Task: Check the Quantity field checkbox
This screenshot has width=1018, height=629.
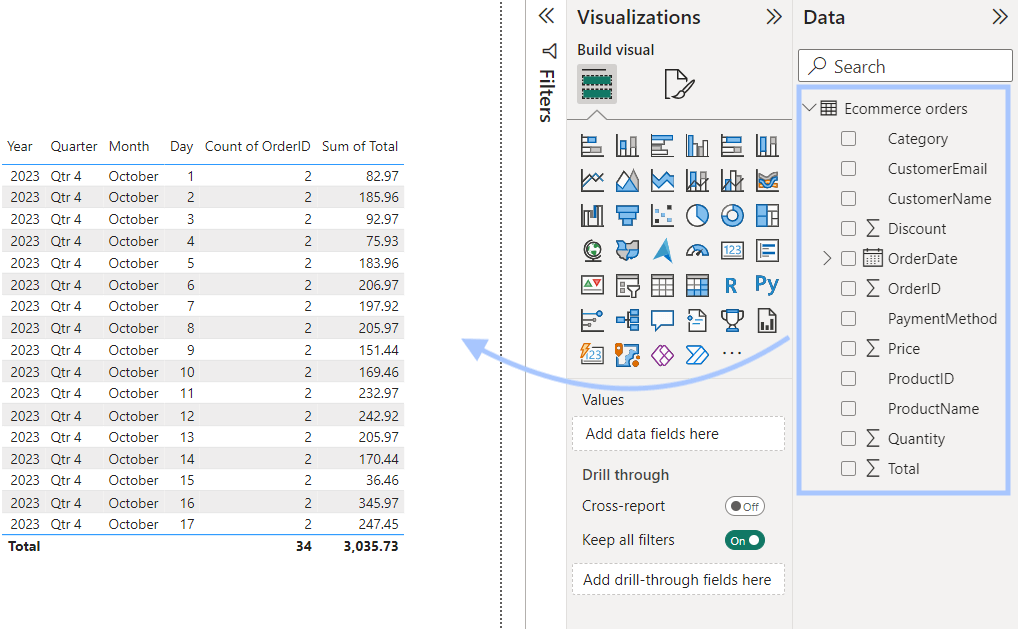Action: pyautogui.click(x=848, y=439)
